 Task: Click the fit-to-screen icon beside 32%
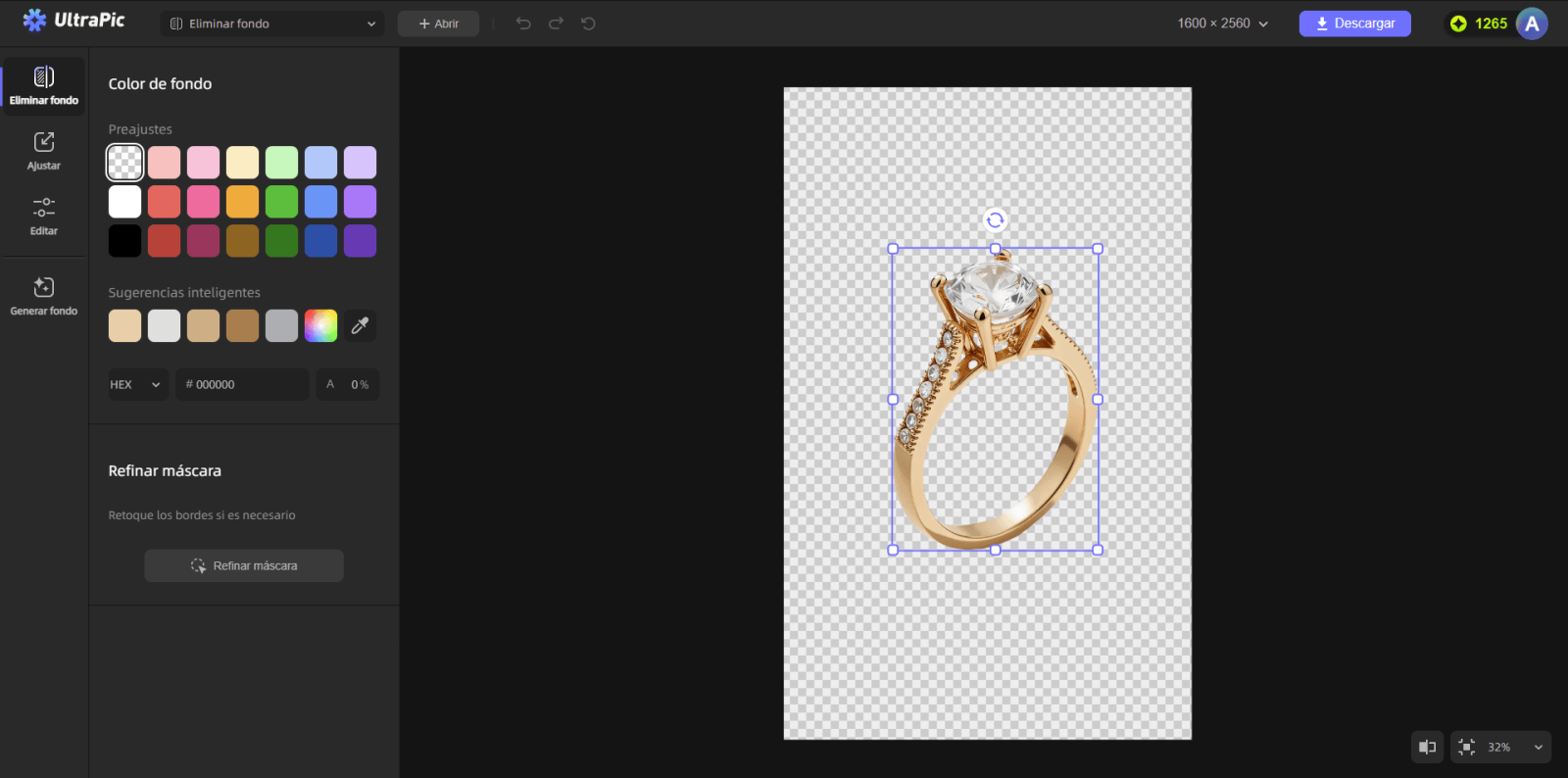(x=1467, y=747)
